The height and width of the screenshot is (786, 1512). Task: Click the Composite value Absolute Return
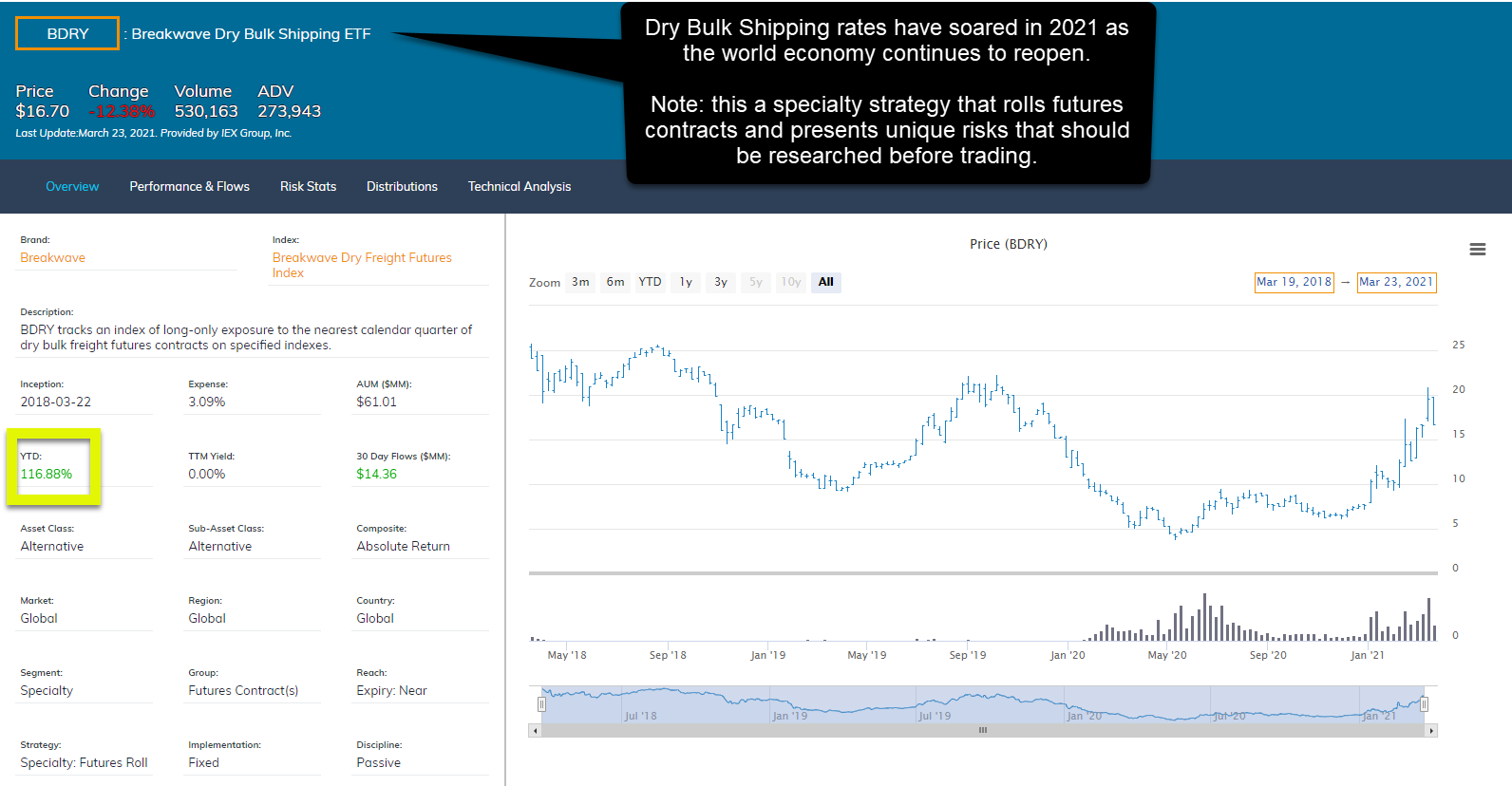(x=404, y=546)
